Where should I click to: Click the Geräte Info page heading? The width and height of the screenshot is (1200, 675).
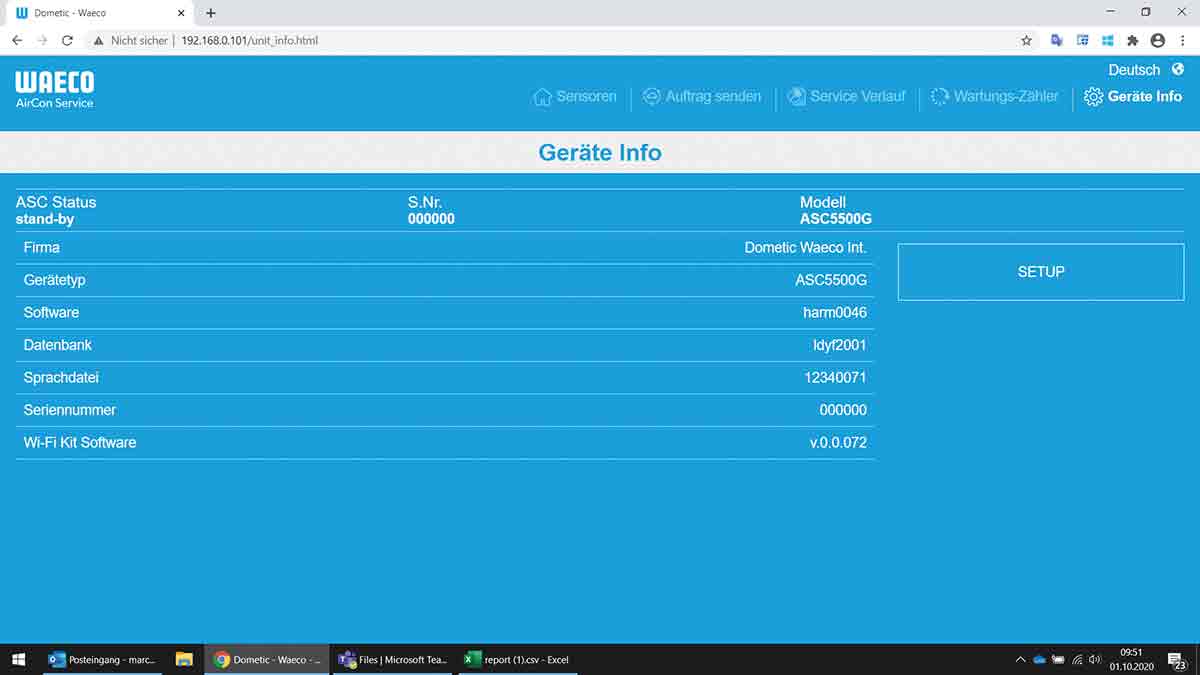point(600,153)
